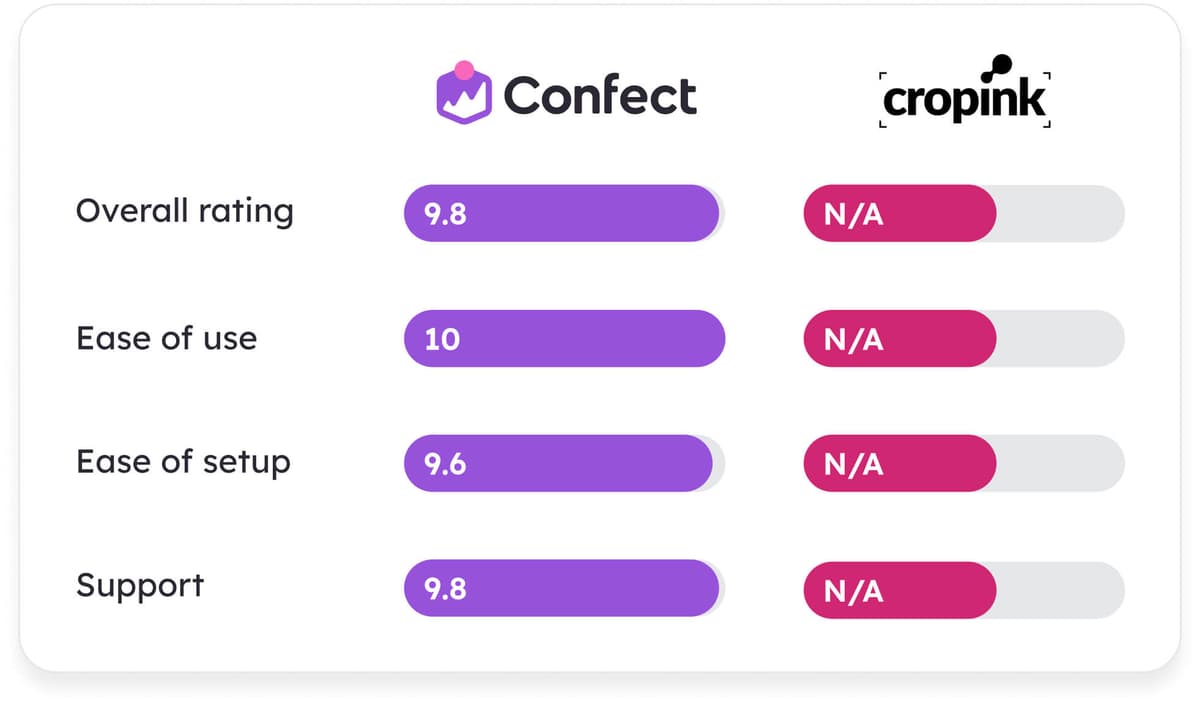
Task: Click the Ease of setup label
Action: [x=183, y=462]
